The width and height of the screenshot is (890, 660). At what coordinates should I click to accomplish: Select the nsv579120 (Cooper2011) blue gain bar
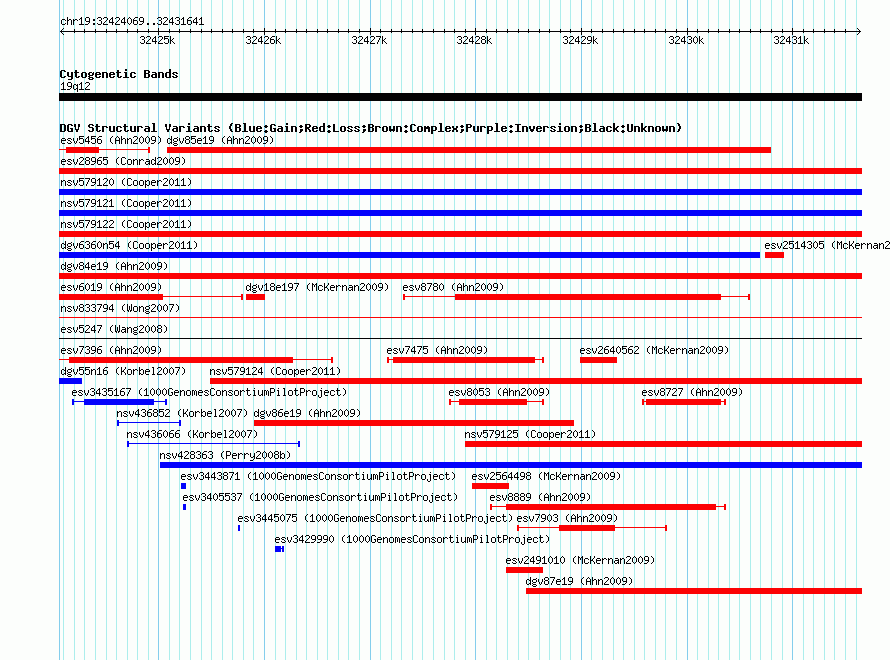click(x=460, y=192)
